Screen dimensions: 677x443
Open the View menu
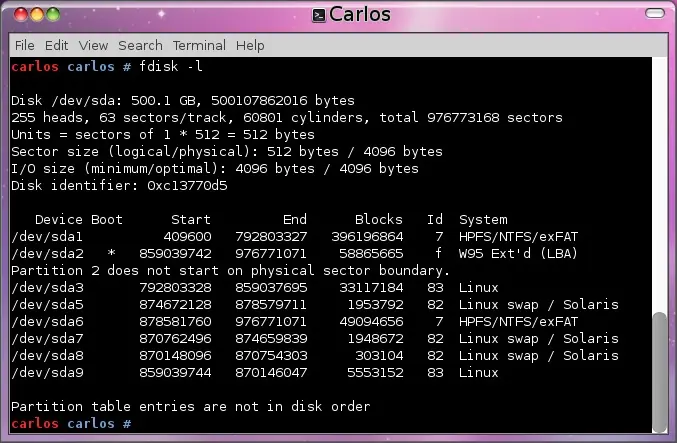(x=93, y=45)
